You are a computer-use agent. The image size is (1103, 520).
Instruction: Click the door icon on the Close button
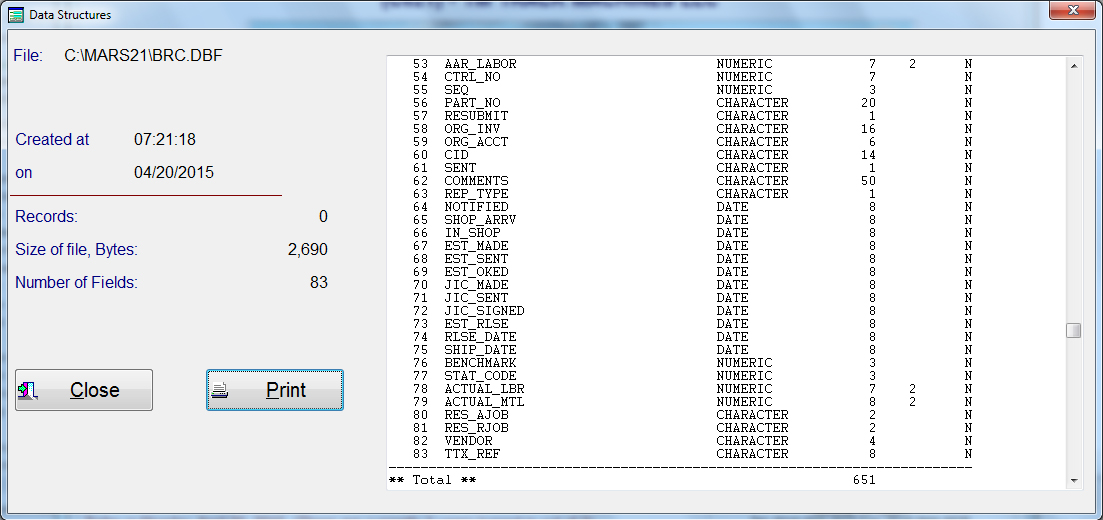click(x=28, y=391)
